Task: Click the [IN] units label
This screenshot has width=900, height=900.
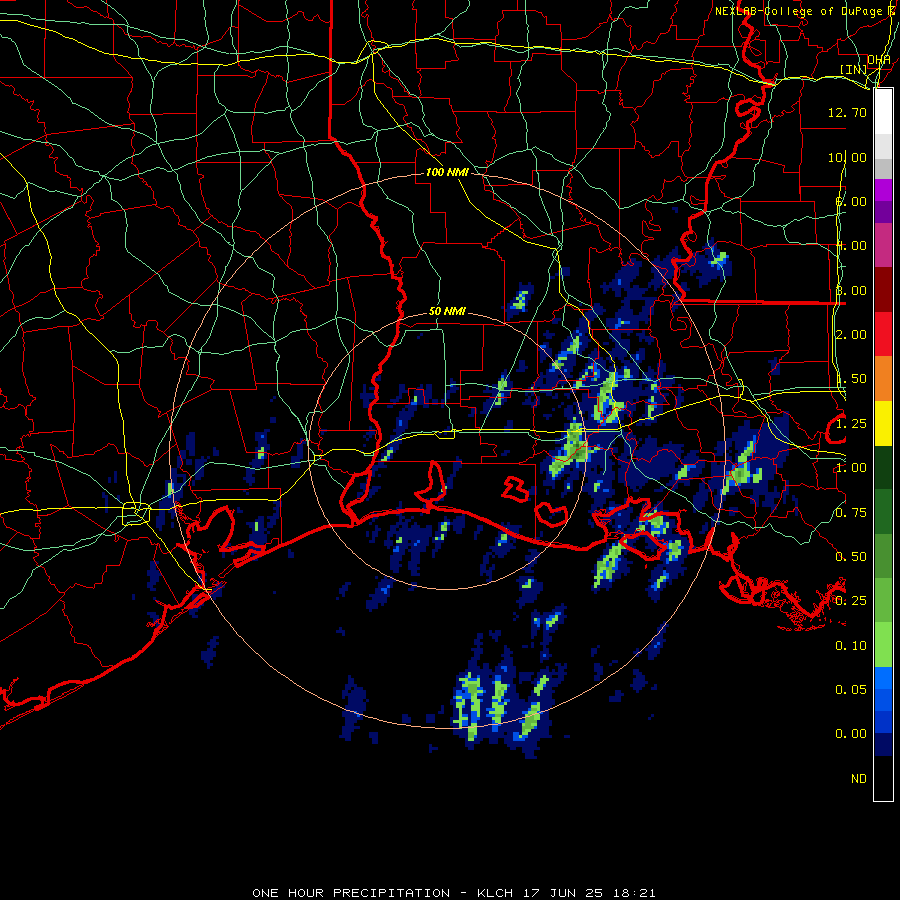Action: (853, 69)
